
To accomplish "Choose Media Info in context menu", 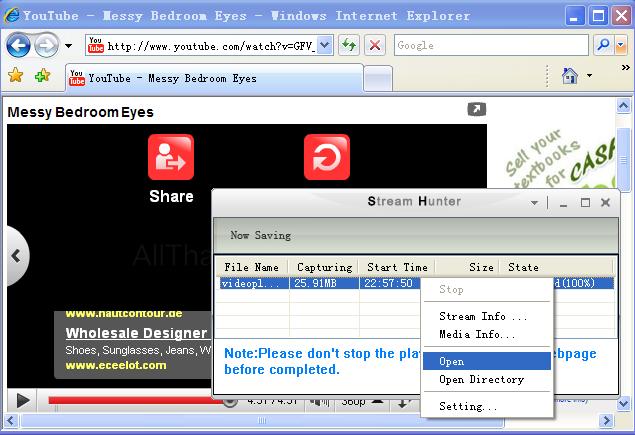I will pyautogui.click(x=487, y=335).
